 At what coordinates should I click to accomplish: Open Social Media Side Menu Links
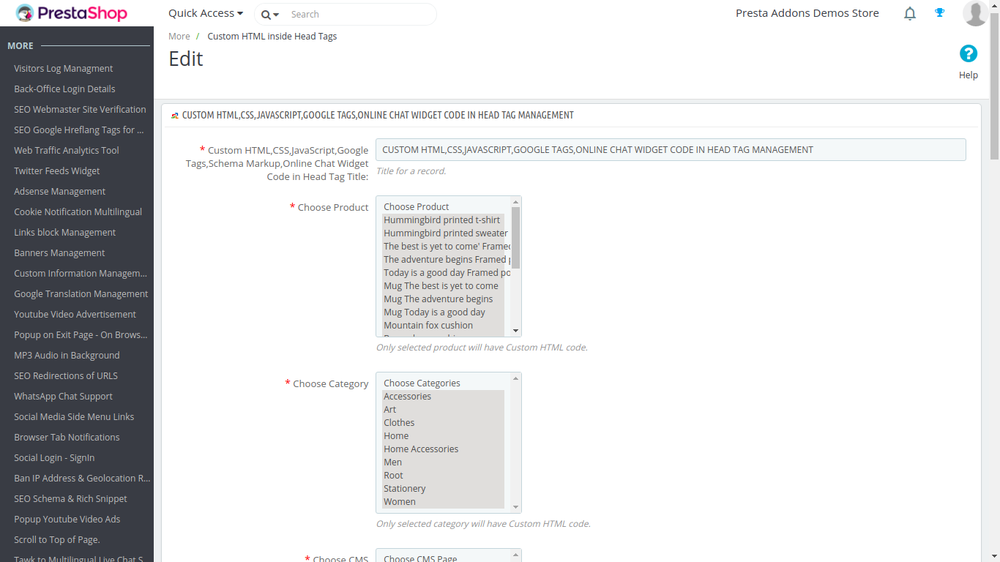tap(74, 417)
